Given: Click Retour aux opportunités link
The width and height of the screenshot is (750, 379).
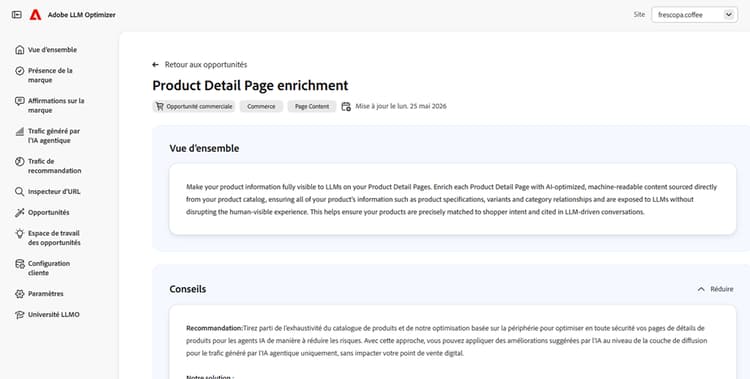Looking at the screenshot, I should [206, 65].
